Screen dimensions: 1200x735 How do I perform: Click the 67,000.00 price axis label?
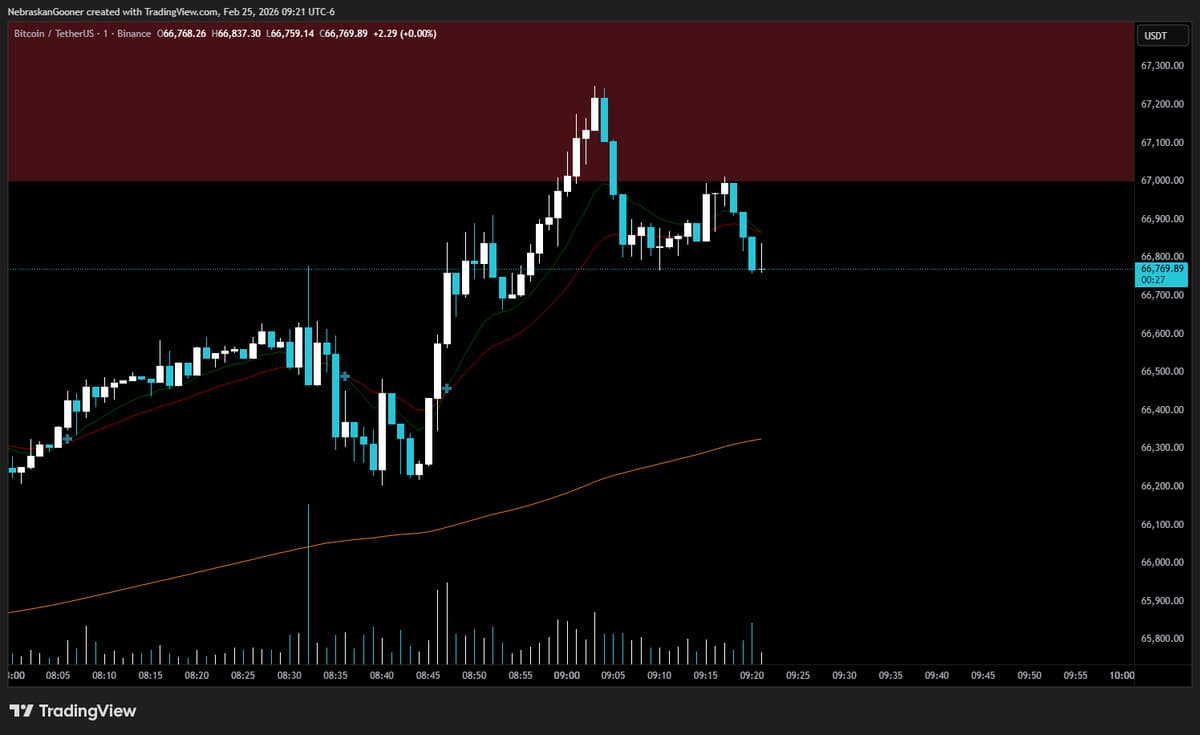point(1162,181)
